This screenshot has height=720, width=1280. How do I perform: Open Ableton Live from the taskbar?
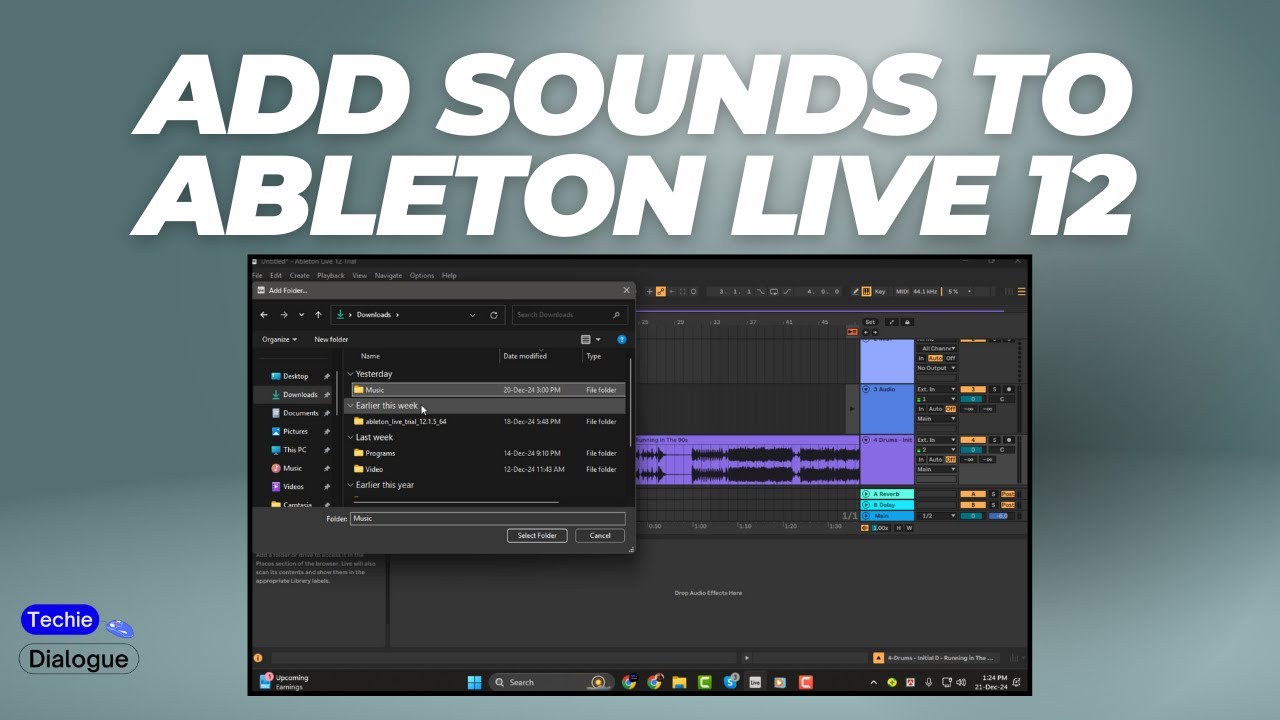755,682
